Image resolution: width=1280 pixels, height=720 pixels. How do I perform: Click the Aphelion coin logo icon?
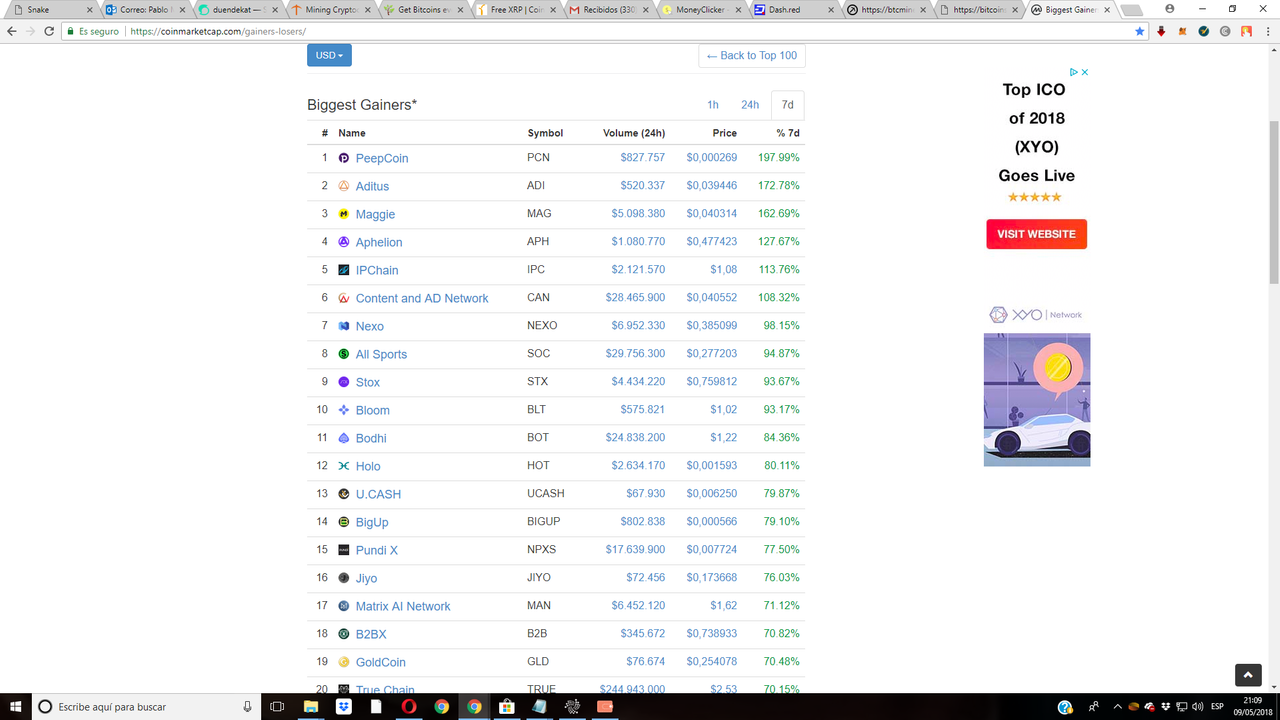344,242
